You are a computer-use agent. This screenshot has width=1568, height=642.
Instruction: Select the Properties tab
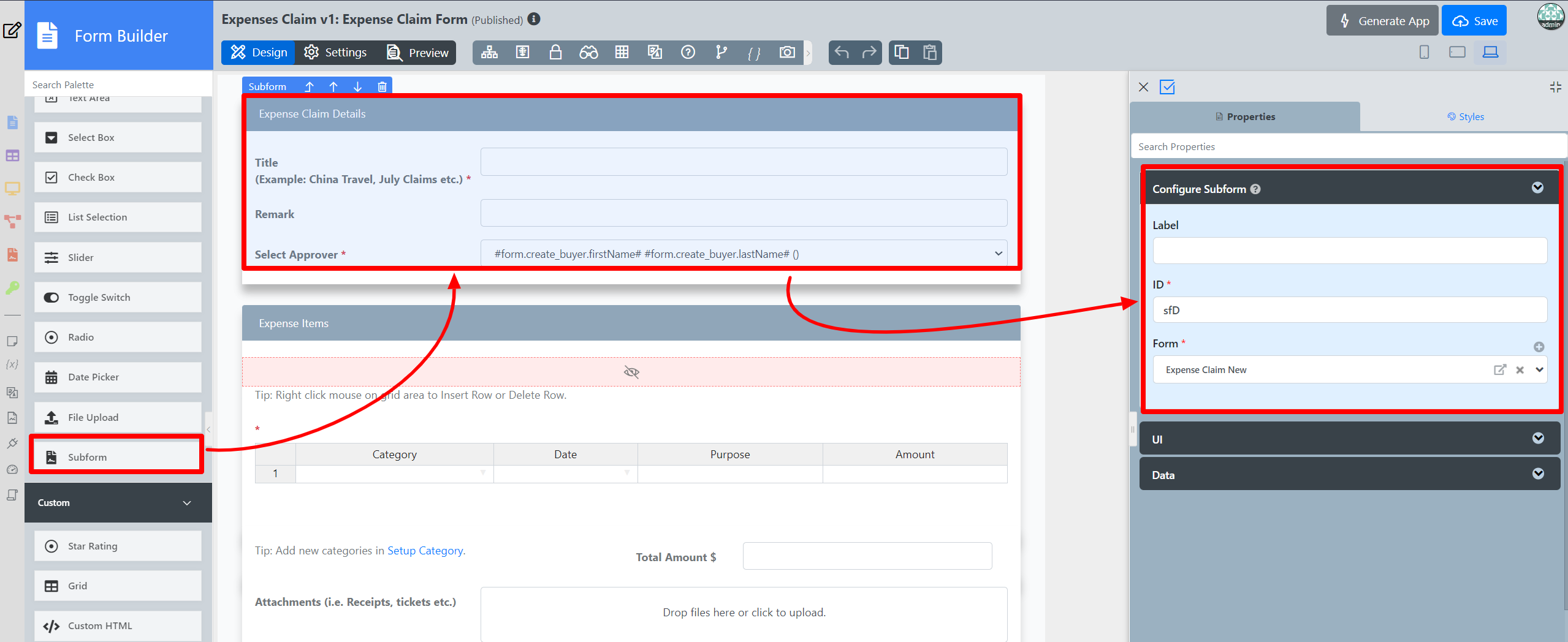[x=1245, y=116]
